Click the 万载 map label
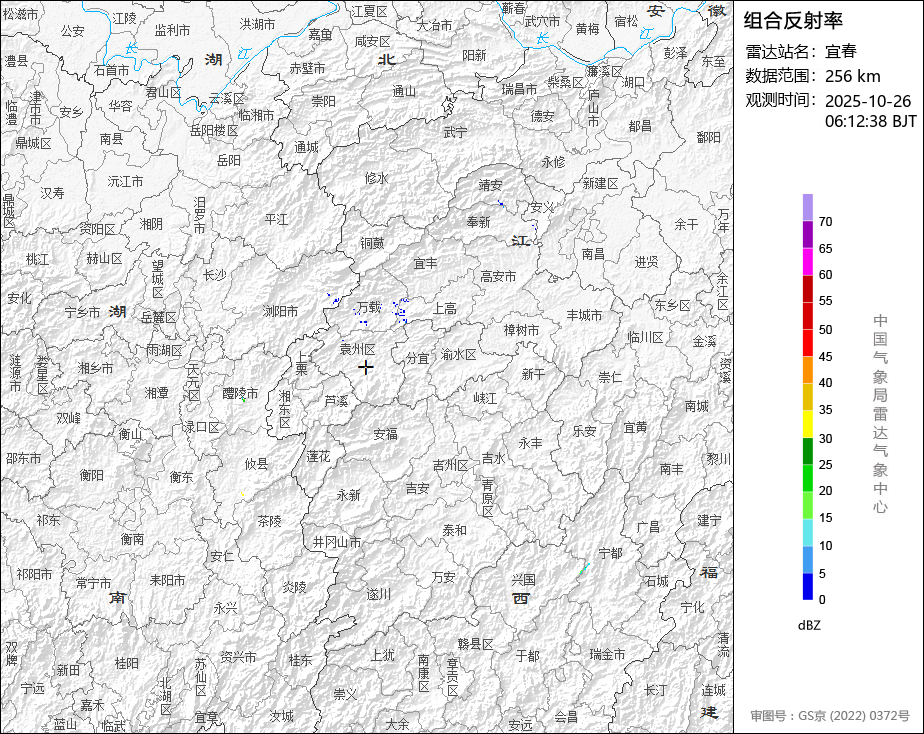Image resolution: width=924 pixels, height=734 pixels. coord(369,307)
